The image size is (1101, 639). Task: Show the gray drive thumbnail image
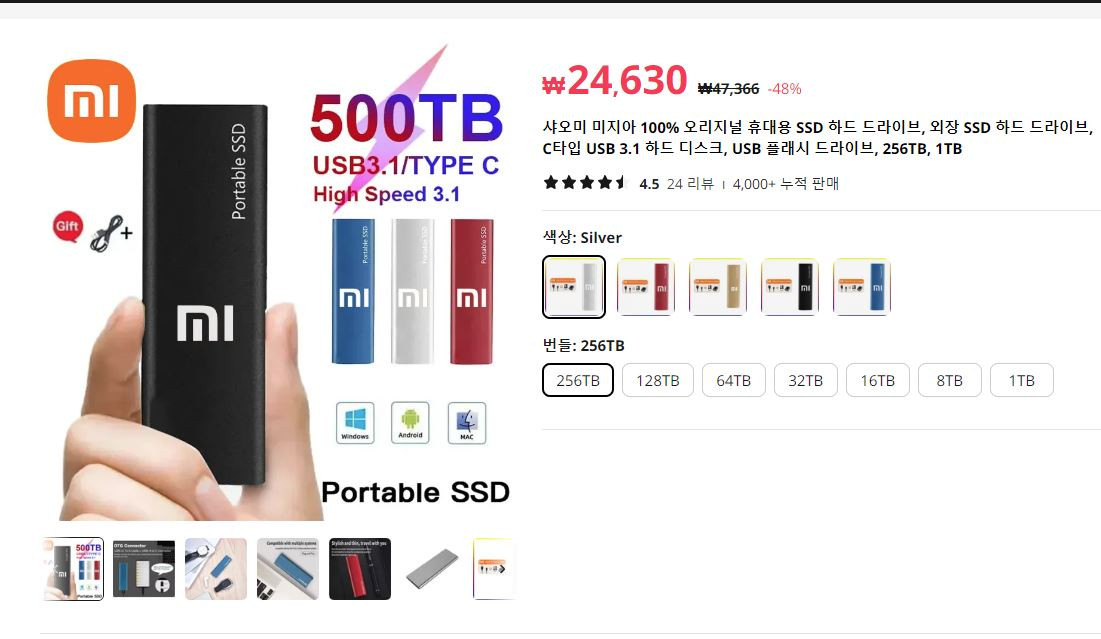tap(432, 569)
